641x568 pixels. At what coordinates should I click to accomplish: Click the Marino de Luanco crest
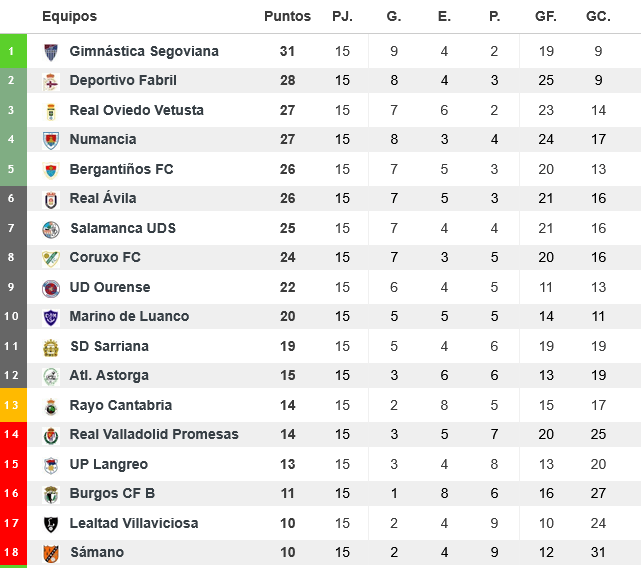(51, 317)
